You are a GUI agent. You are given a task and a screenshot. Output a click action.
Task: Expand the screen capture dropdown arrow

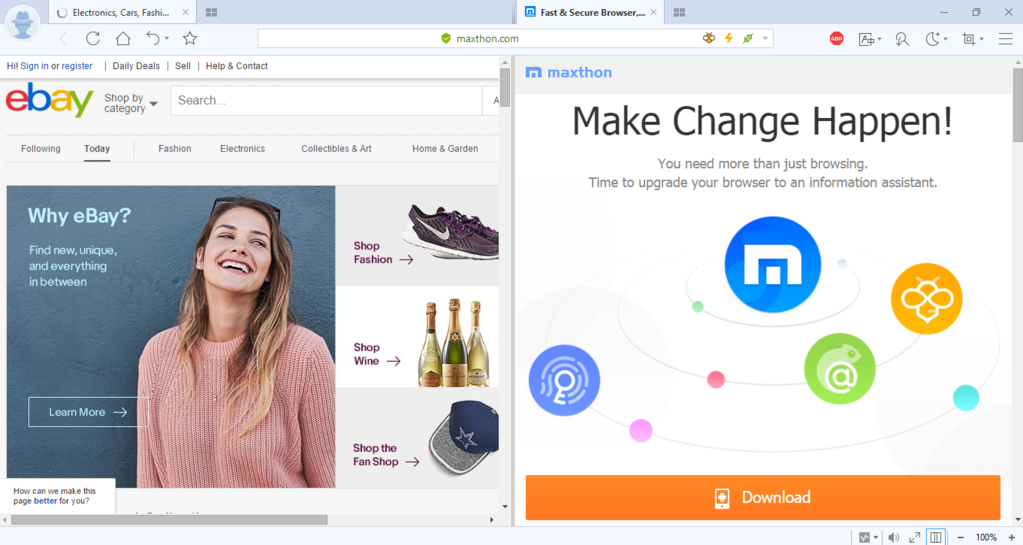(981, 39)
